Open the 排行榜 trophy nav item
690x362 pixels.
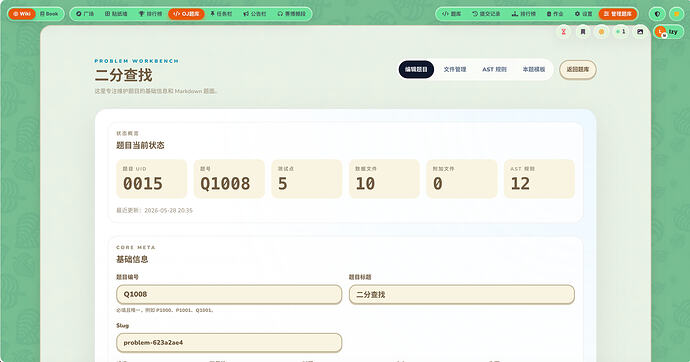pos(150,14)
